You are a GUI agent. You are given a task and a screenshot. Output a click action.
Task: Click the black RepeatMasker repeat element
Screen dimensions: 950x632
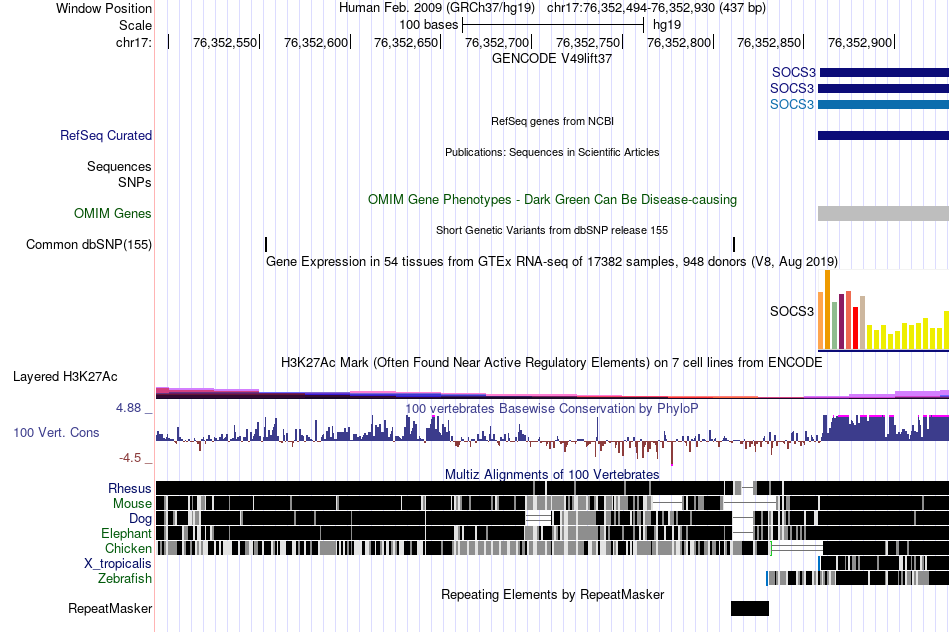coord(749,608)
